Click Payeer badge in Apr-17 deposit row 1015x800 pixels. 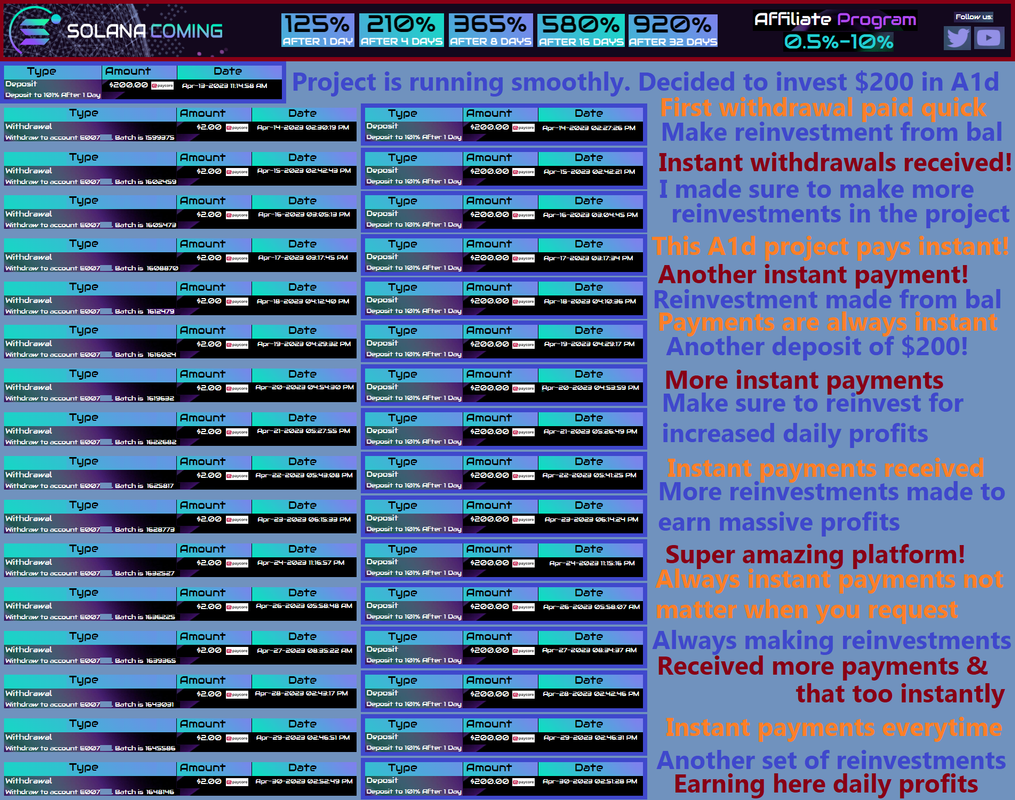(x=524, y=258)
